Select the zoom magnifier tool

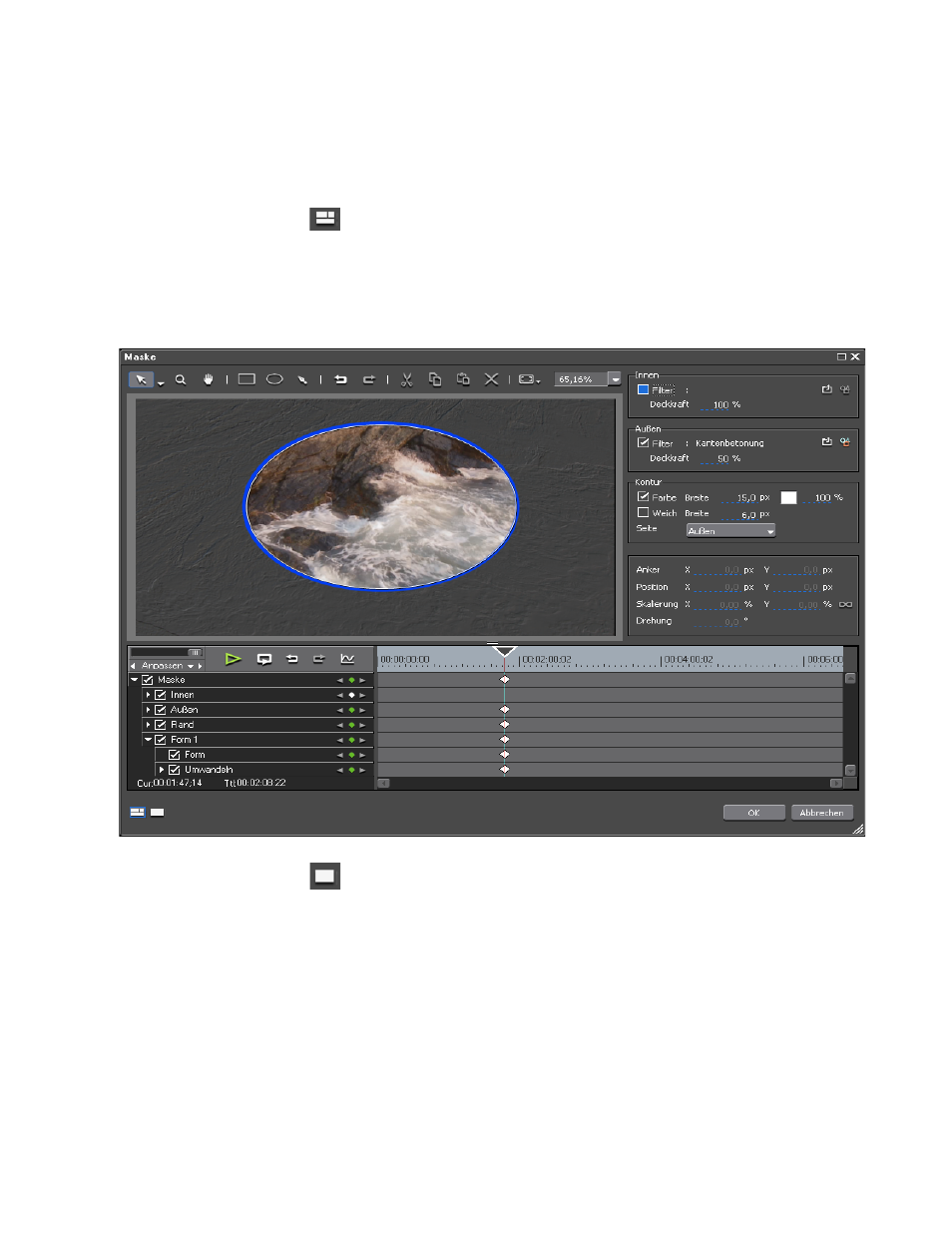pos(181,379)
